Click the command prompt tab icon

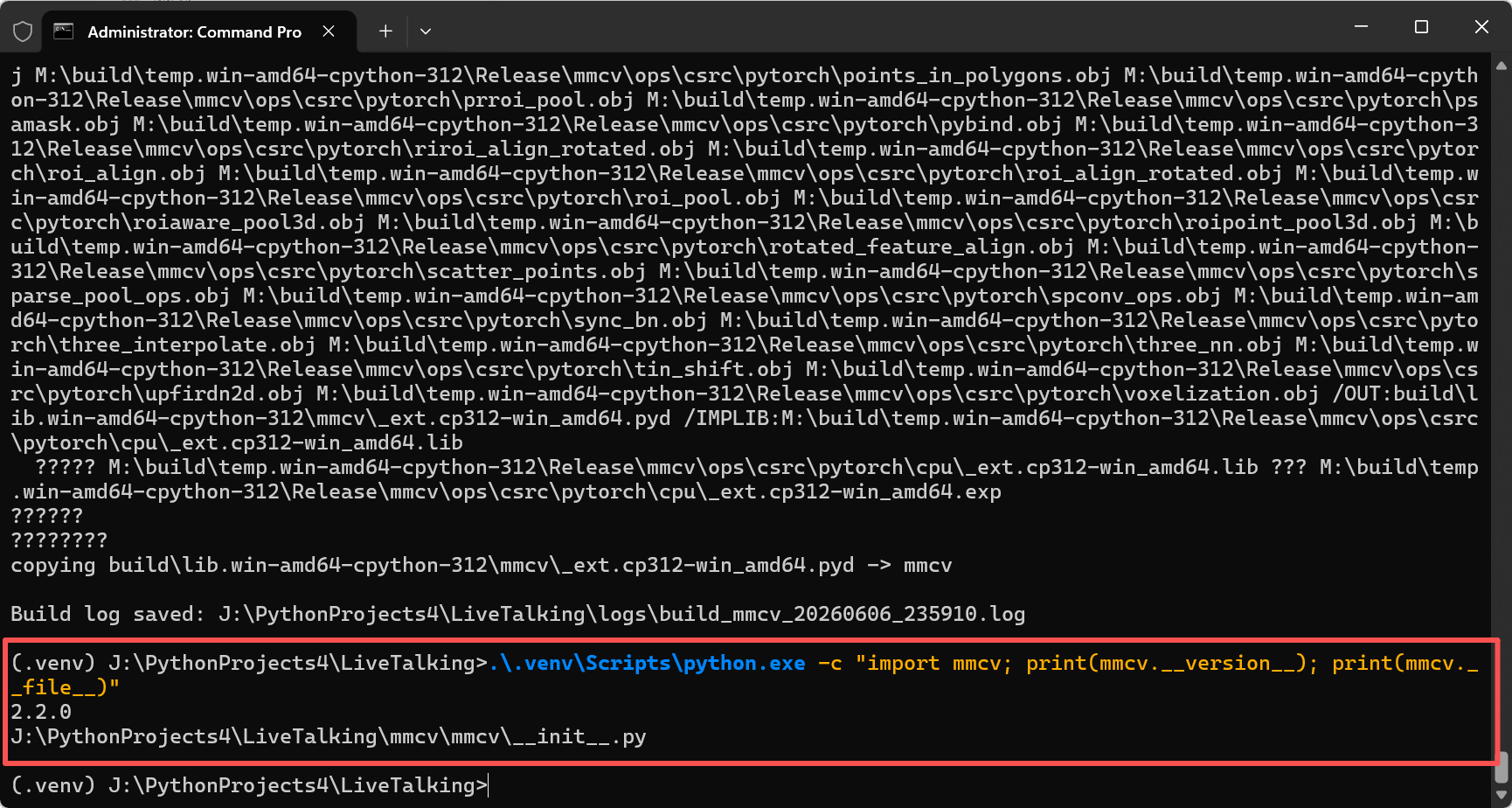(64, 31)
